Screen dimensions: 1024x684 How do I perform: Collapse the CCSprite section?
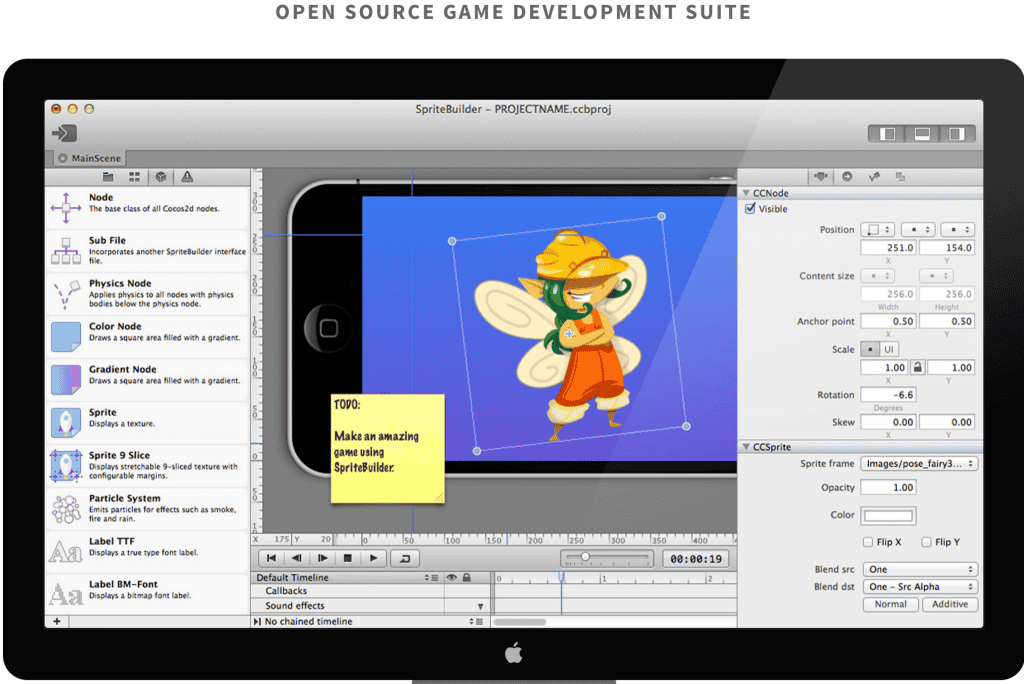pyautogui.click(x=746, y=447)
